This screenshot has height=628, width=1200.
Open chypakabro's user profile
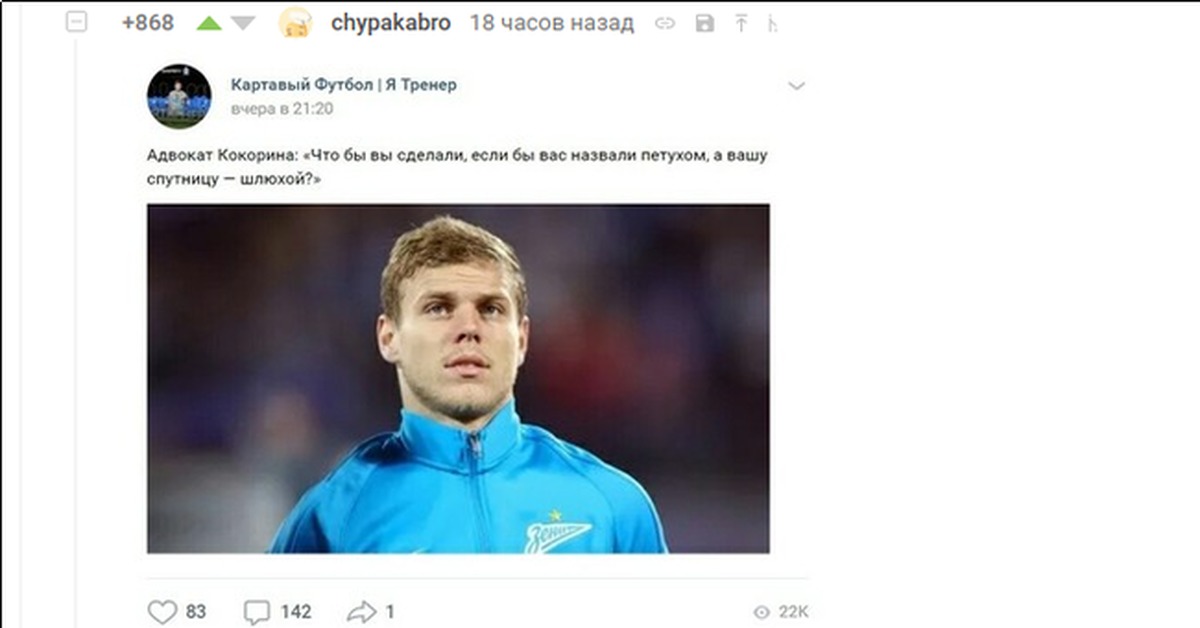click(390, 23)
